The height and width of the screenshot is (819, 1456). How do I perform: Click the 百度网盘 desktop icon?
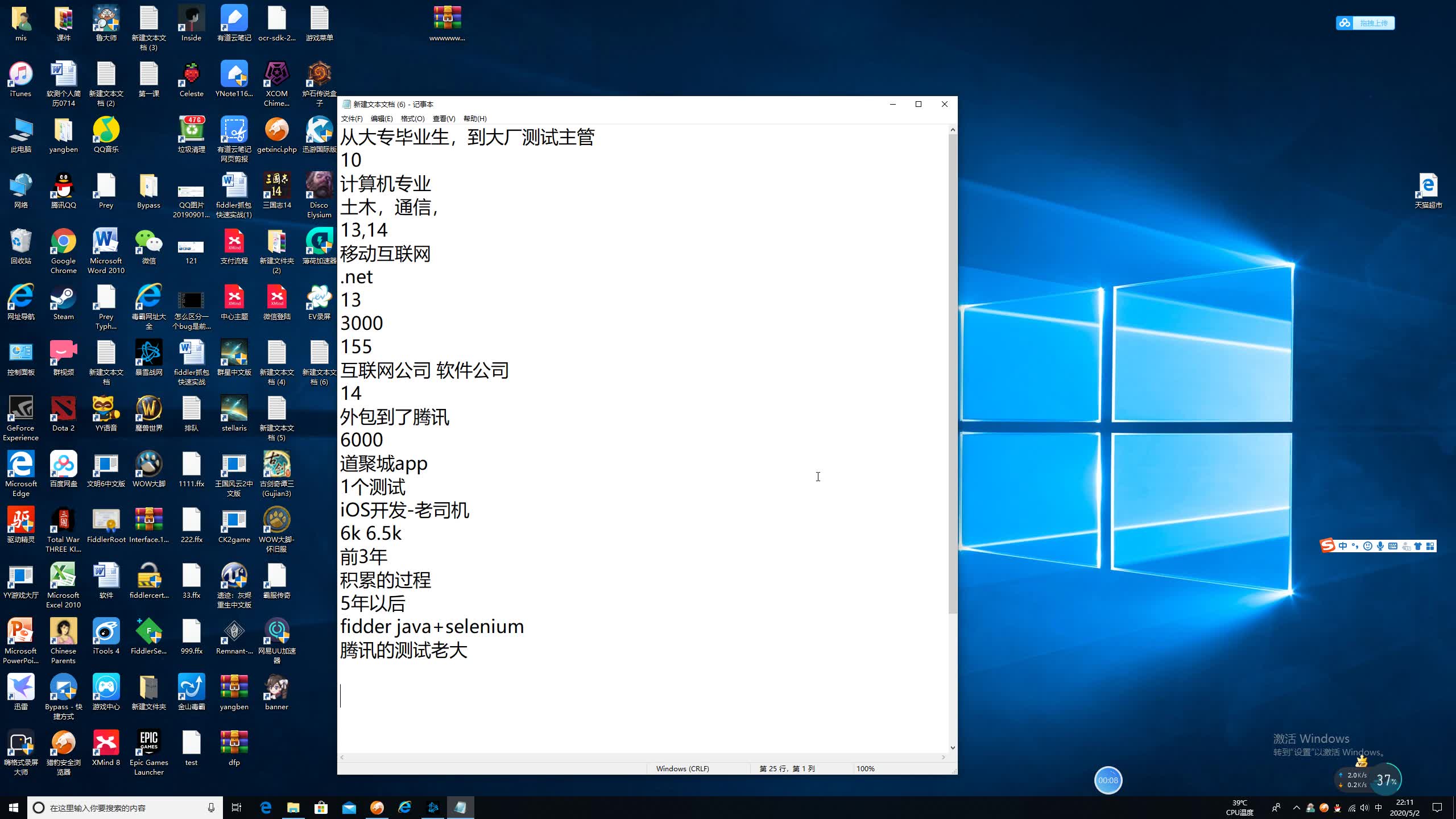pyautogui.click(x=64, y=470)
